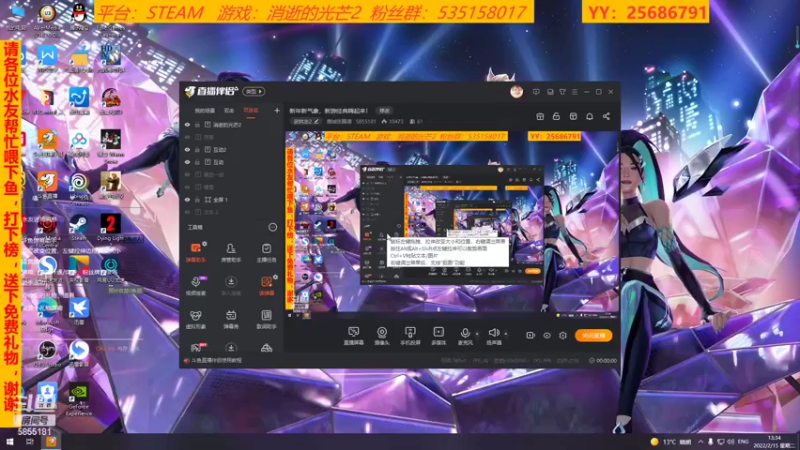The height and width of the screenshot is (450, 800).
Task: Click the open padlock icon in top-right row
Action: tap(556, 116)
